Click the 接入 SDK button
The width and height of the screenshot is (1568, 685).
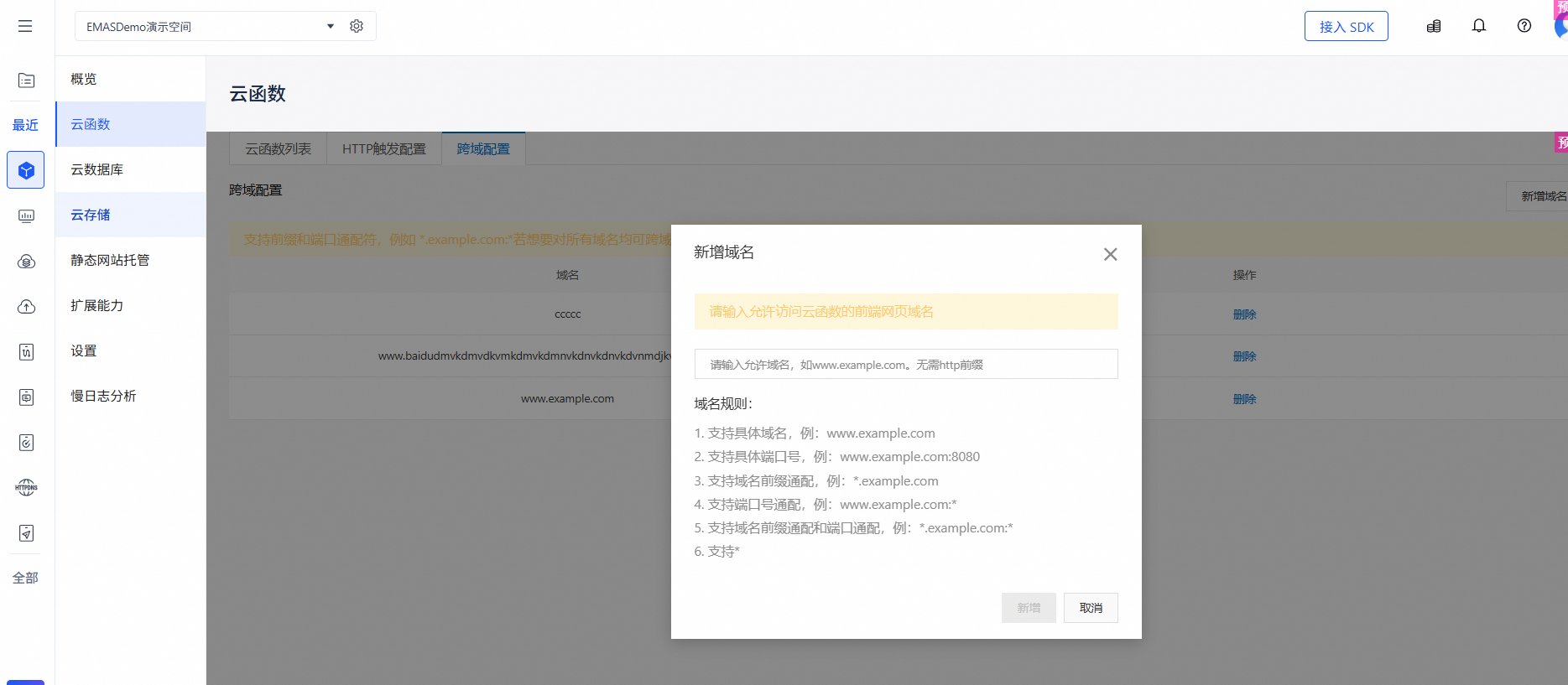pos(1346,26)
